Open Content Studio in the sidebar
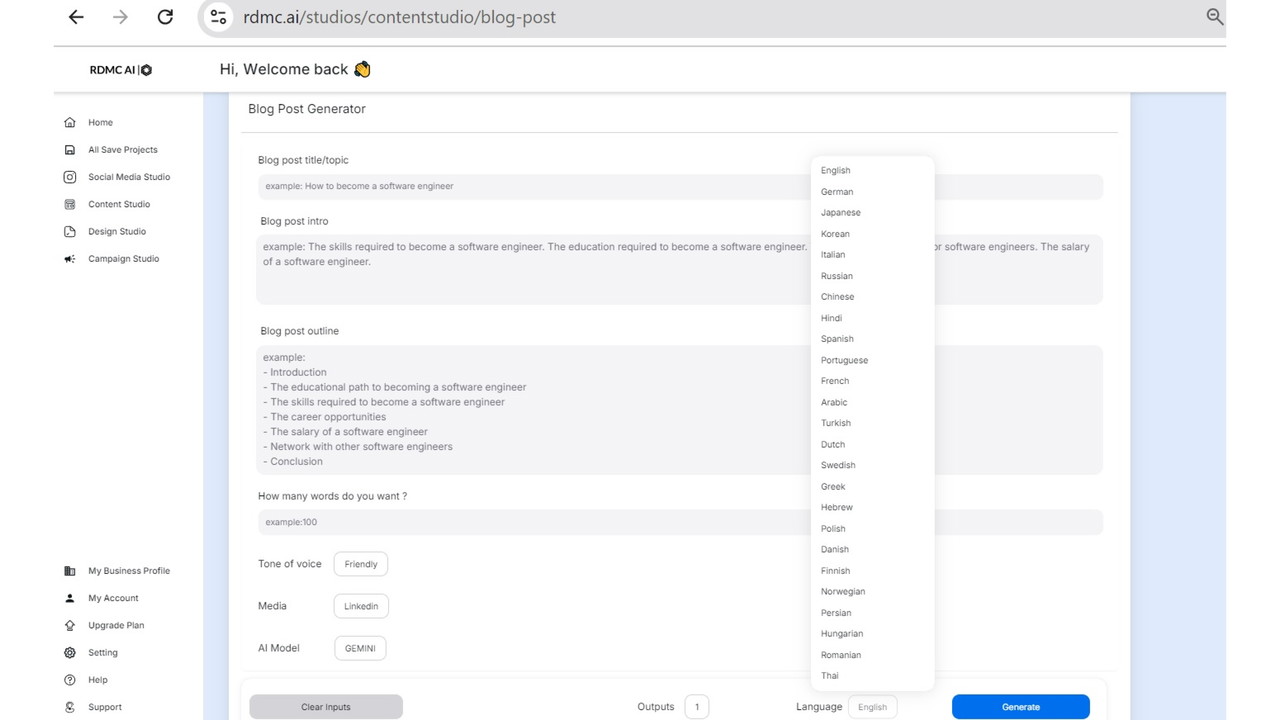This screenshot has height=720, width=1280. point(119,204)
